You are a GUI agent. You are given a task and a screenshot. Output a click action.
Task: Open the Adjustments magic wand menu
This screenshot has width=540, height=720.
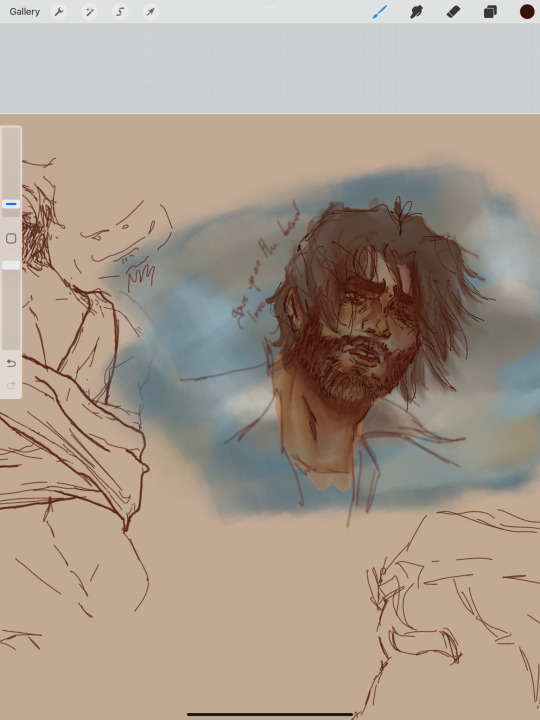pyautogui.click(x=90, y=12)
